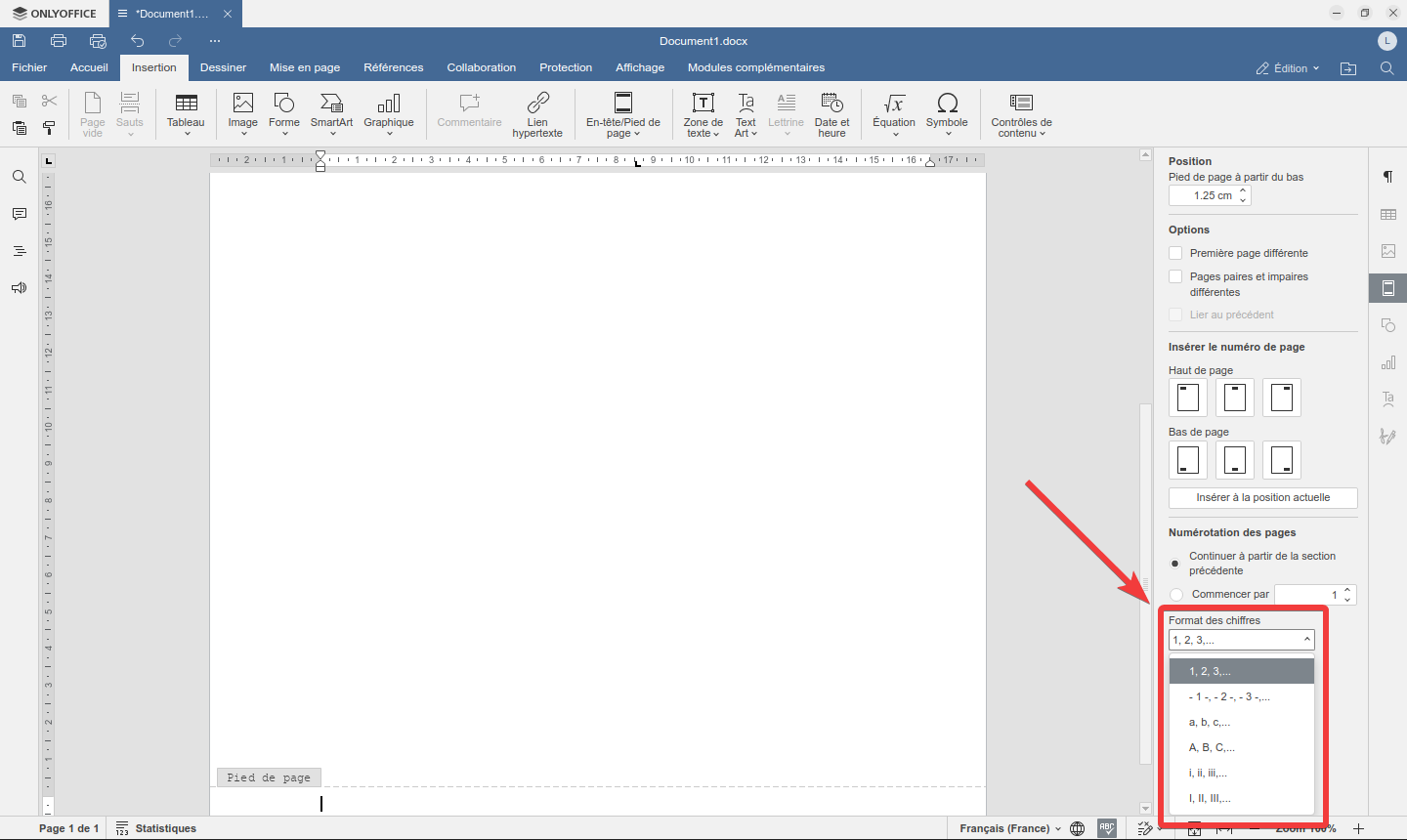Insert a Graphique chart
1407x840 pixels.
(389, 113)
